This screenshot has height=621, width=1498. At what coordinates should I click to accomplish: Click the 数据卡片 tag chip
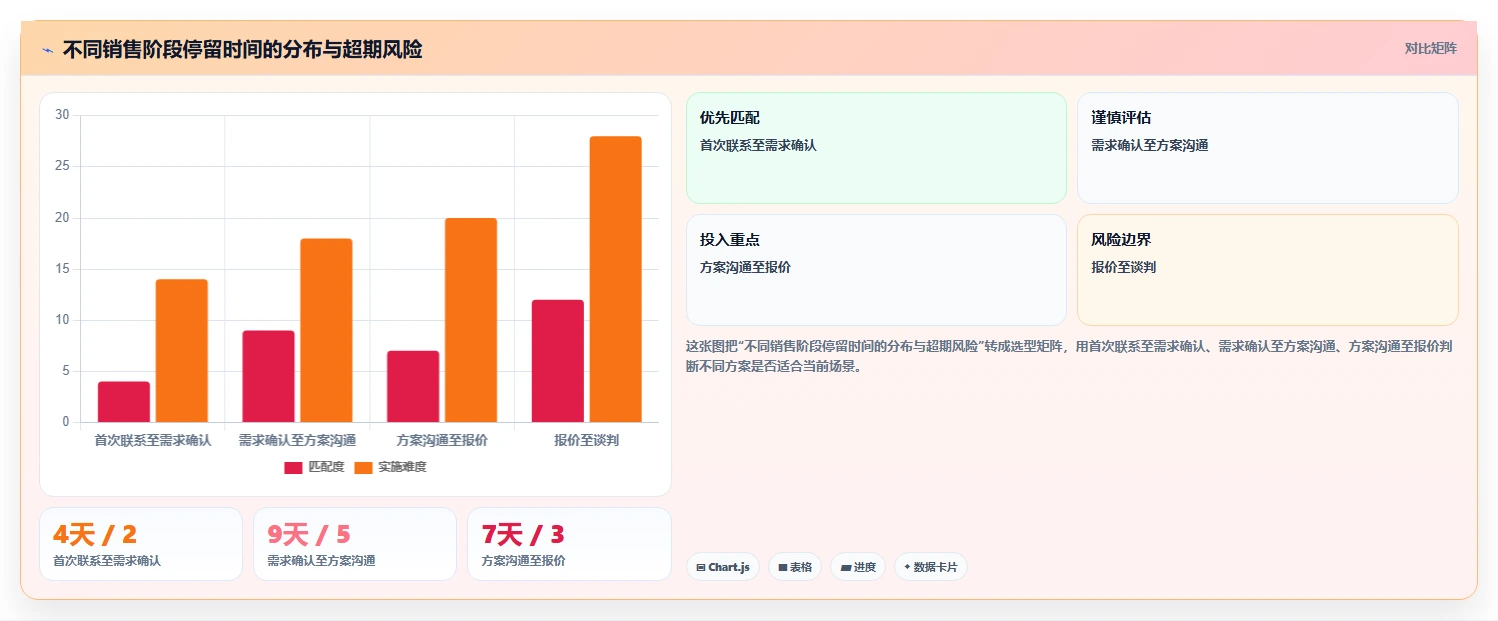point(931,567)
